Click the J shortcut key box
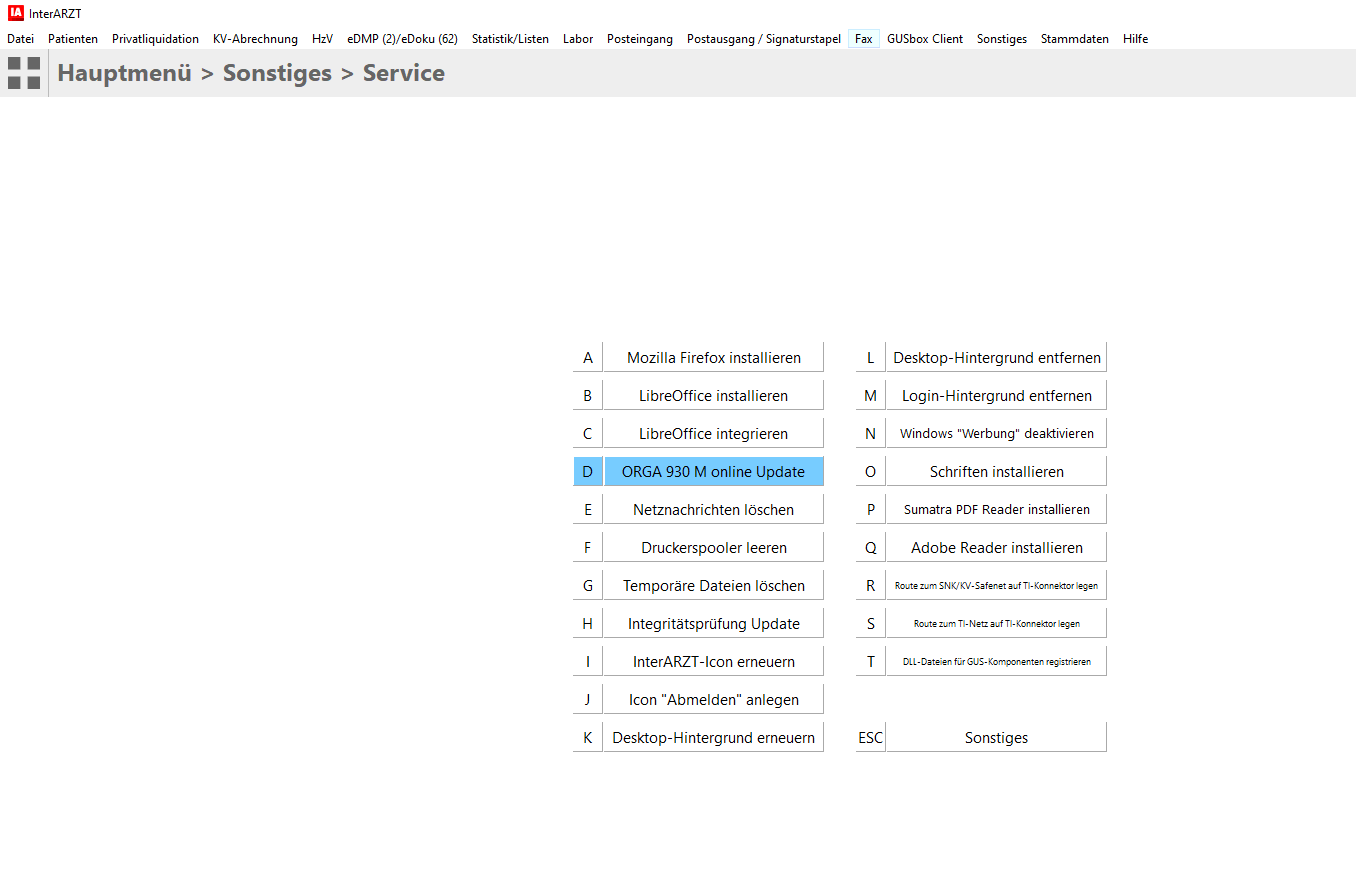 tap(588, 699)
